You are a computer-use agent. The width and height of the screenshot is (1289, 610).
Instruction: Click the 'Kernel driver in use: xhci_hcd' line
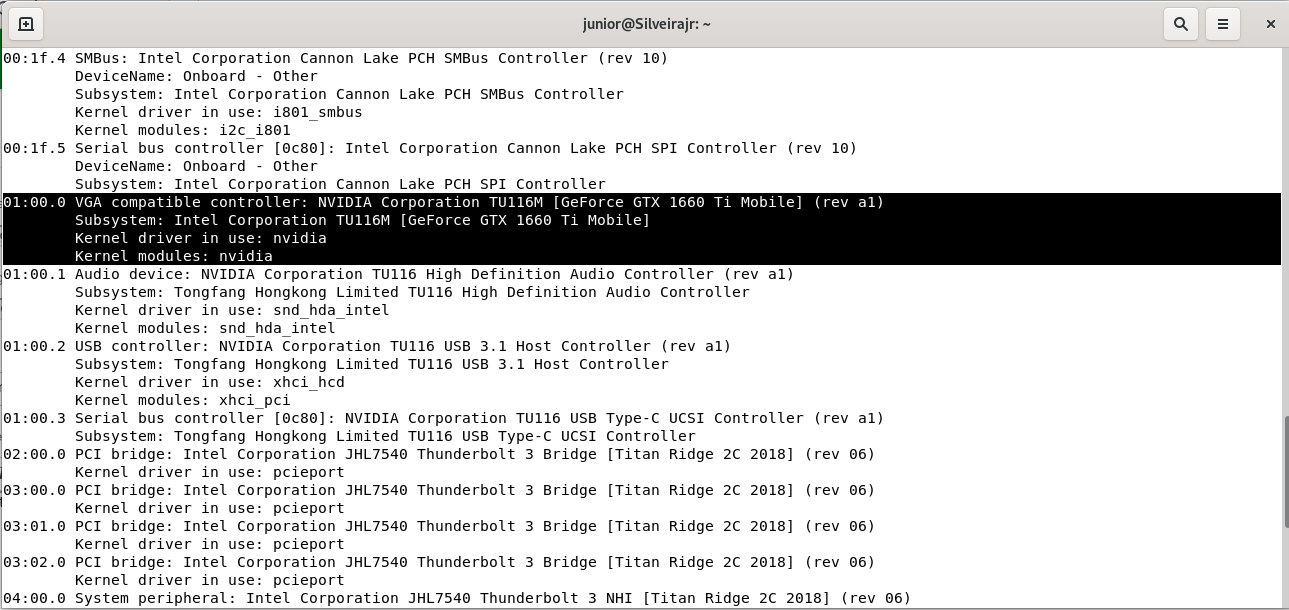point(210,382)
